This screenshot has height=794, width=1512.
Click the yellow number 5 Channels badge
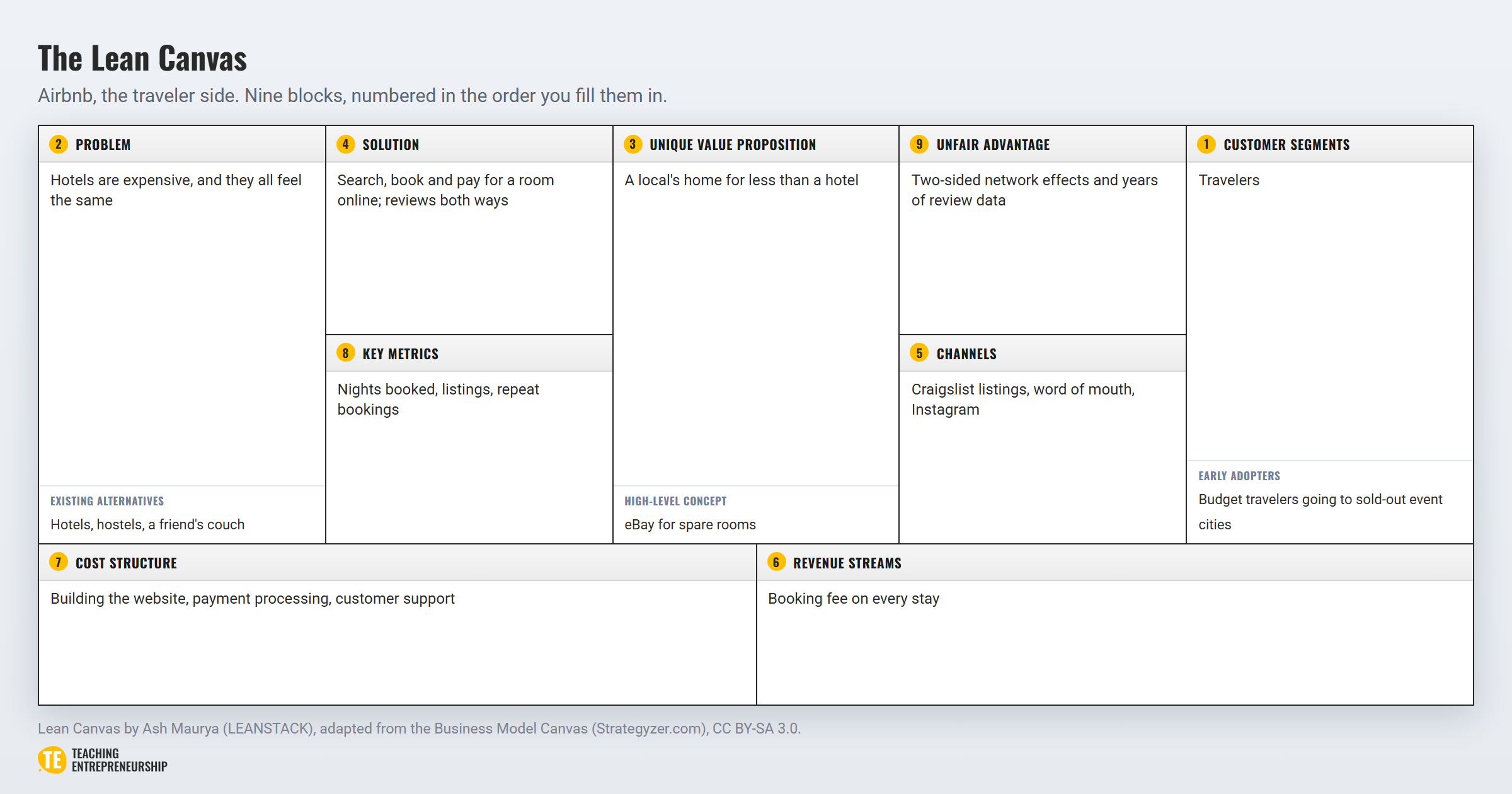click(919, 353)
